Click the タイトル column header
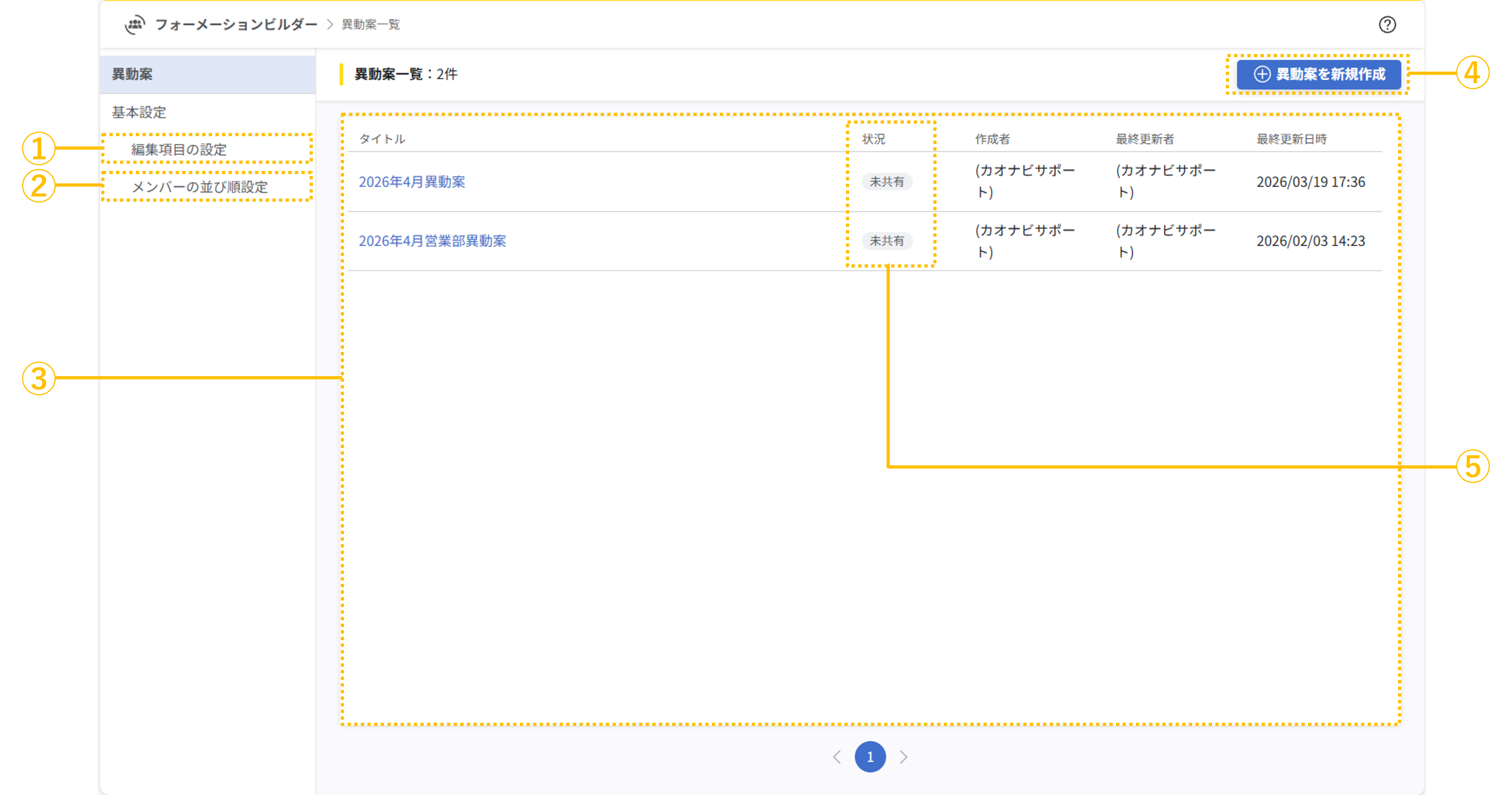 pyautogui.click(x=382, y=139)
